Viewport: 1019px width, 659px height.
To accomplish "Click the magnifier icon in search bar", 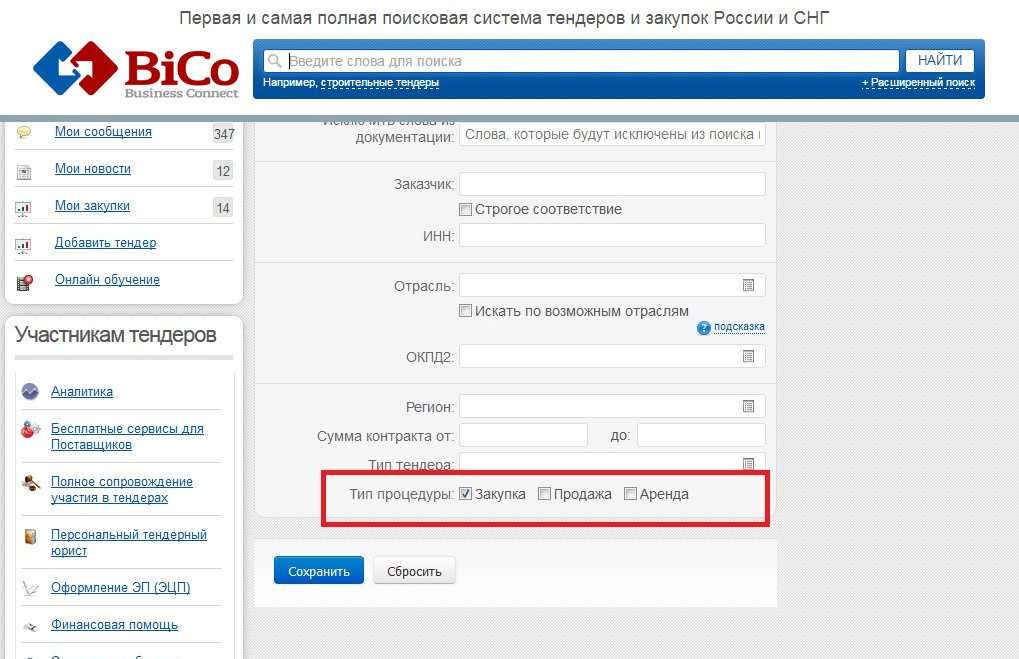I will pos(275,60).
